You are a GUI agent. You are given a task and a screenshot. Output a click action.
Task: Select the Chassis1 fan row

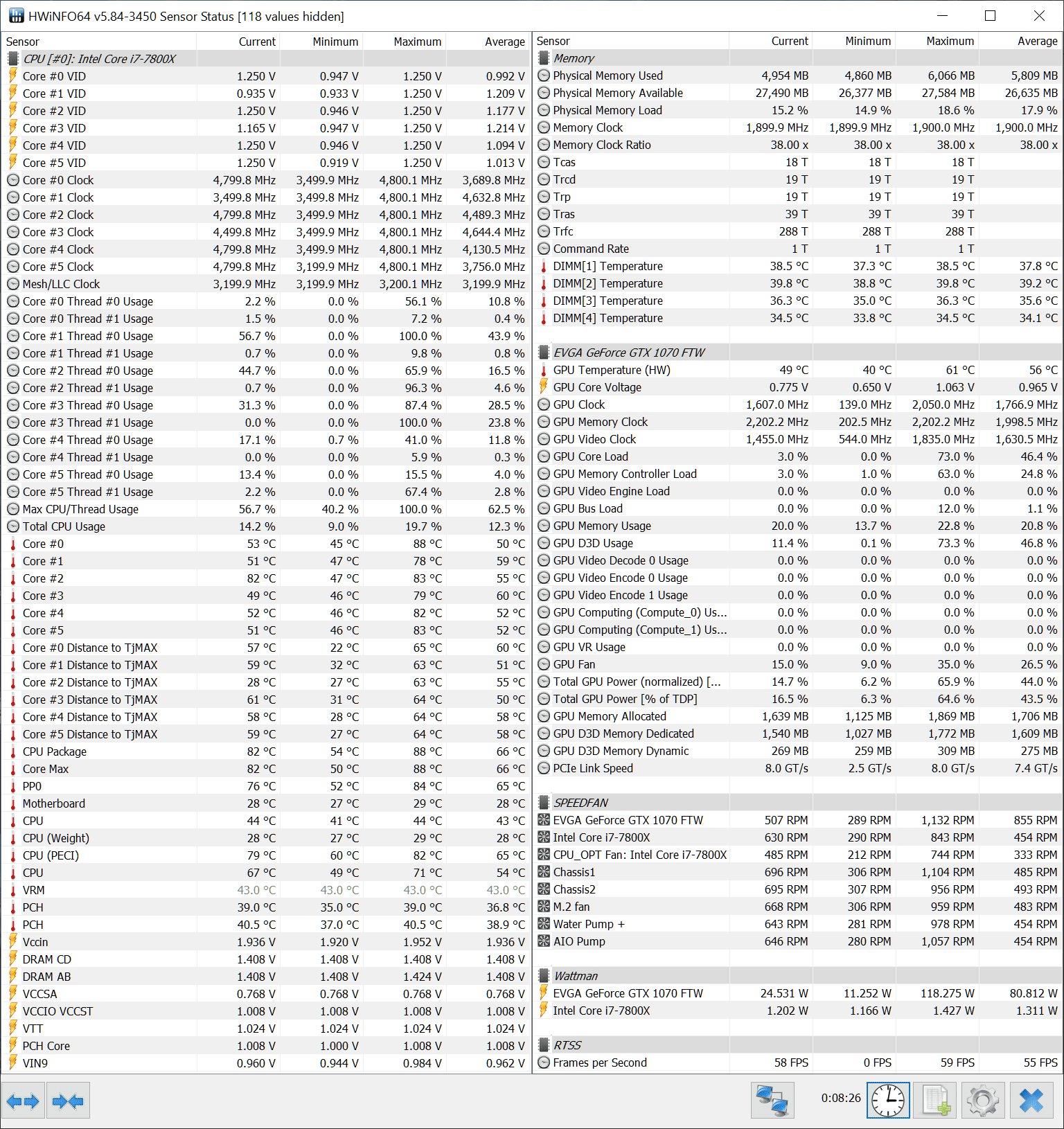pos(797,872)
